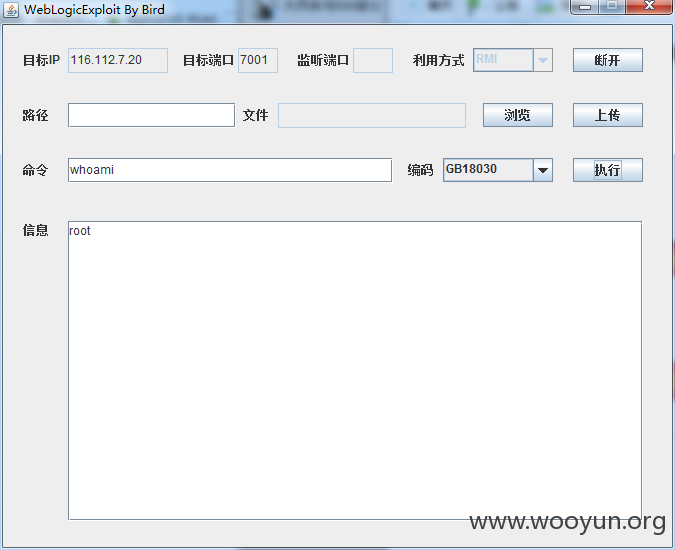Click the 目标端口 field showing 7001
Viewport: 675px width, 550px height.
(x=258, y=60)
